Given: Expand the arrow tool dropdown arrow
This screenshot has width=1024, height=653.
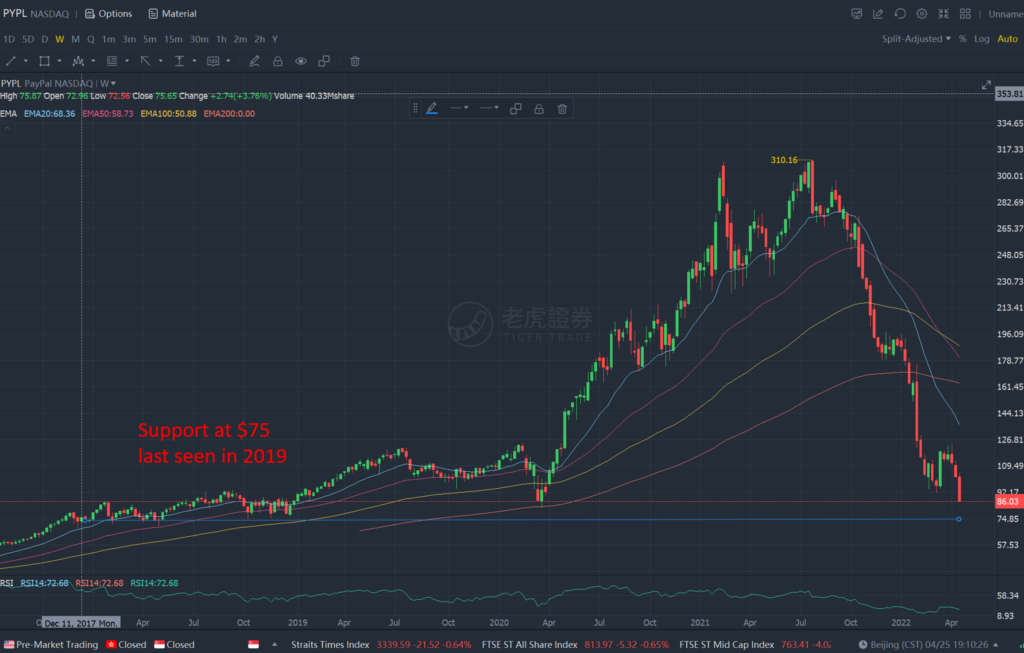Looking at the screenshot, I should [x=161, y=61].
